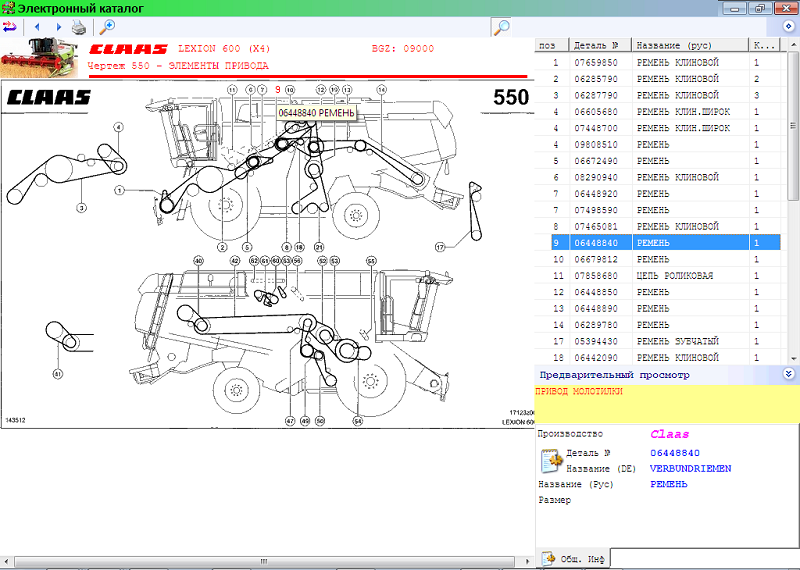Click the parts list scroll down arrow

click(793, 358)
